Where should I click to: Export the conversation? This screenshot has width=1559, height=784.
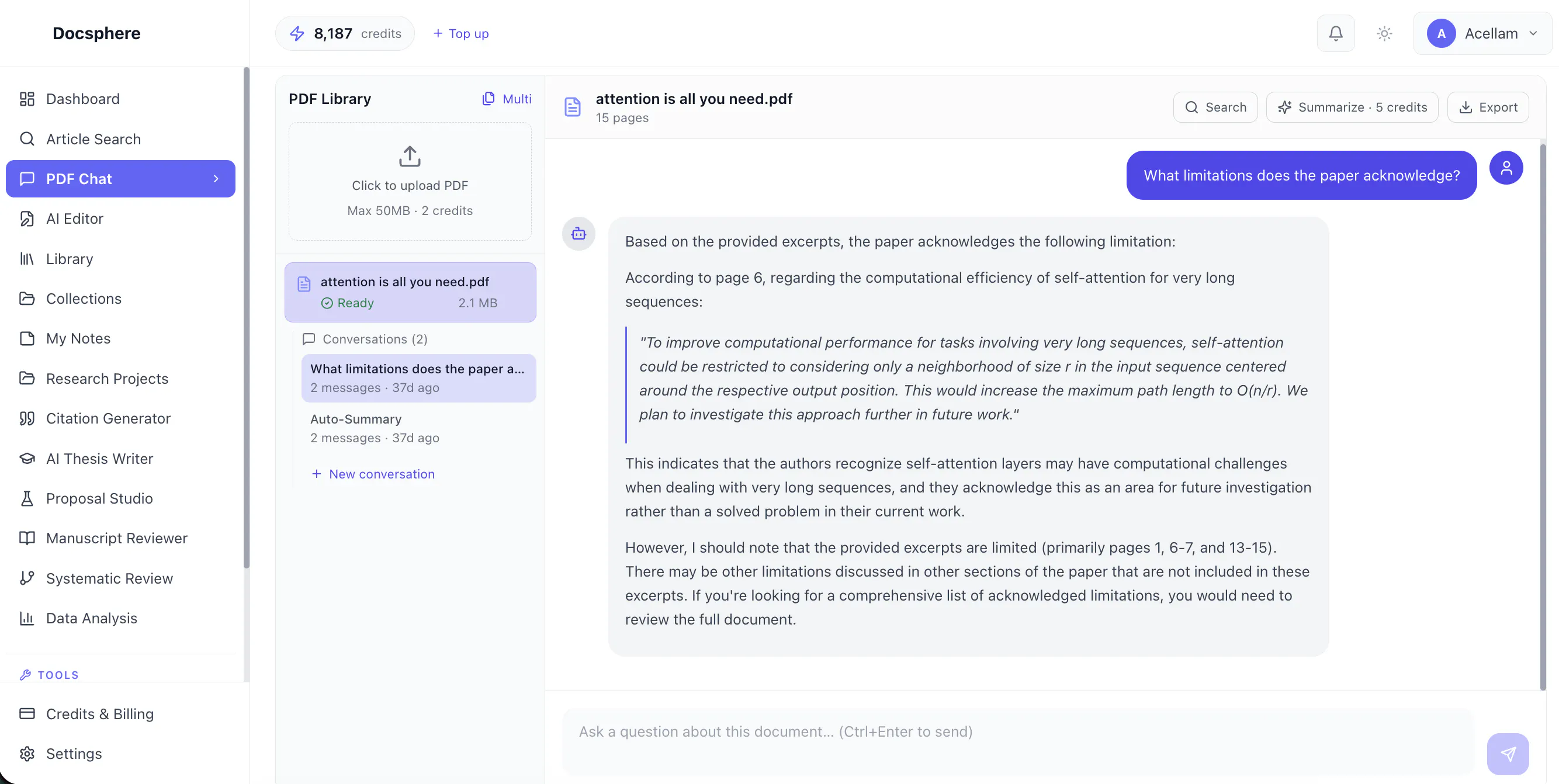pyautogui.click(x=1488, y=107)
